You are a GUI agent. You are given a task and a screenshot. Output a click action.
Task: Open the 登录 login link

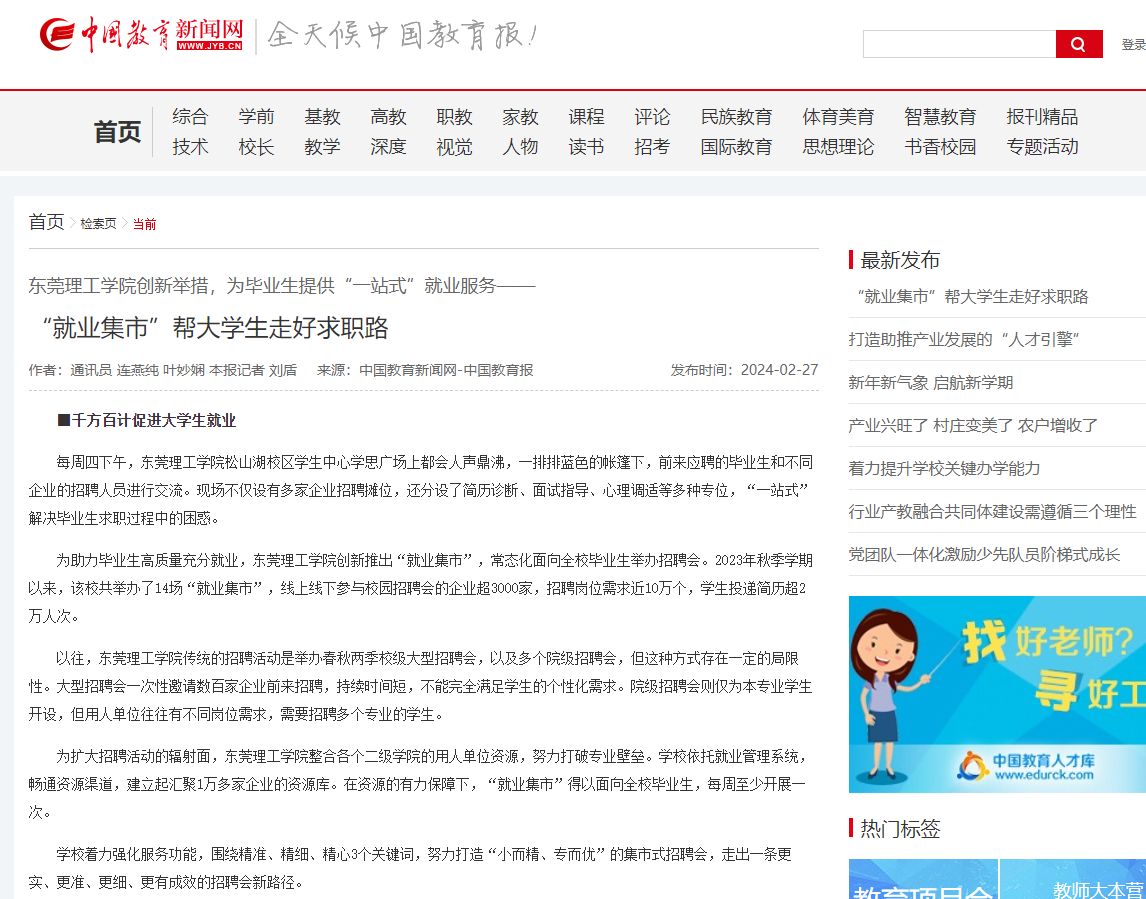tap(1133, 45)
